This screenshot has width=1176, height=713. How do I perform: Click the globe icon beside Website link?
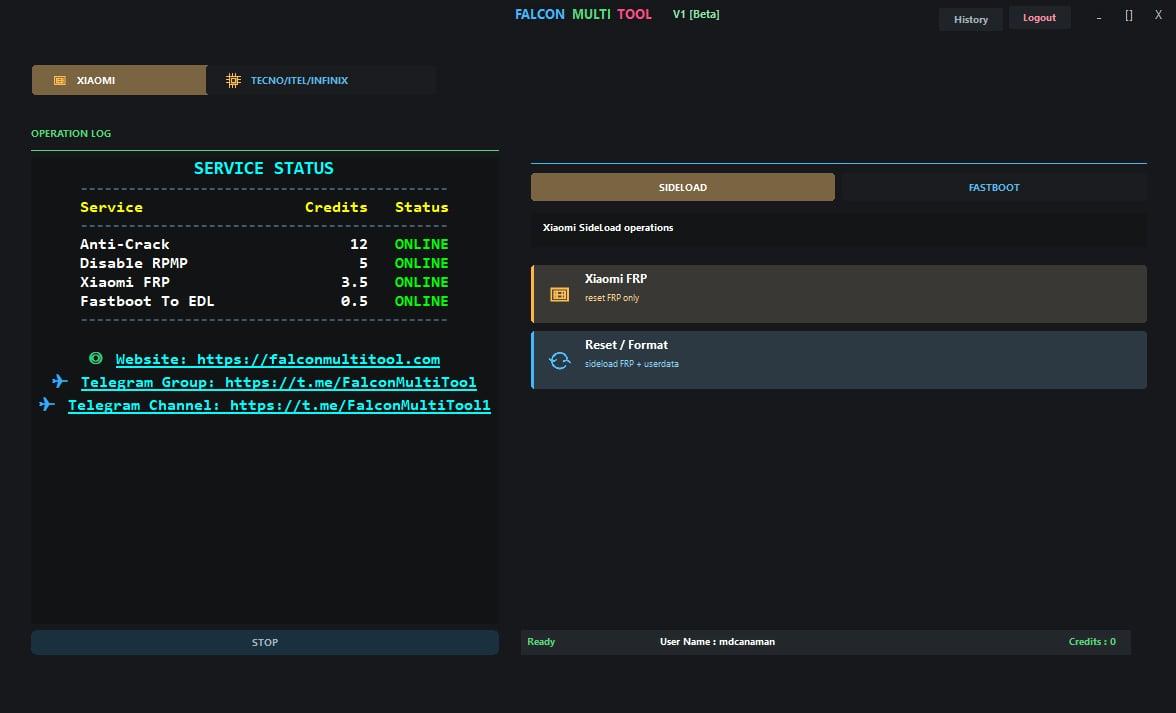[96, 358]
